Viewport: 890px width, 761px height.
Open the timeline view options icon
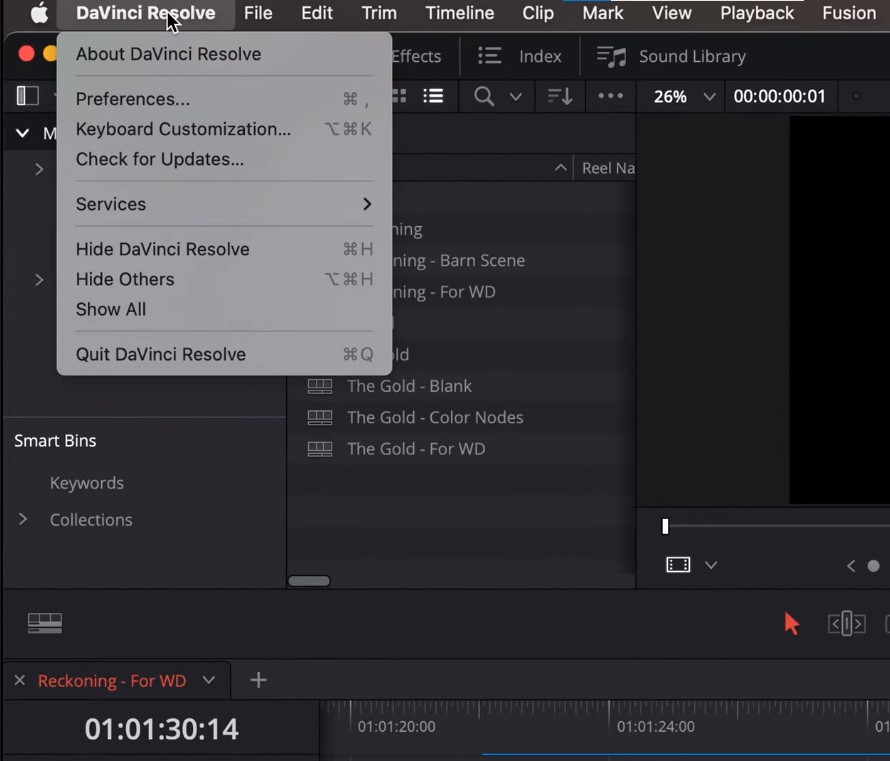[x=45, y=623]
